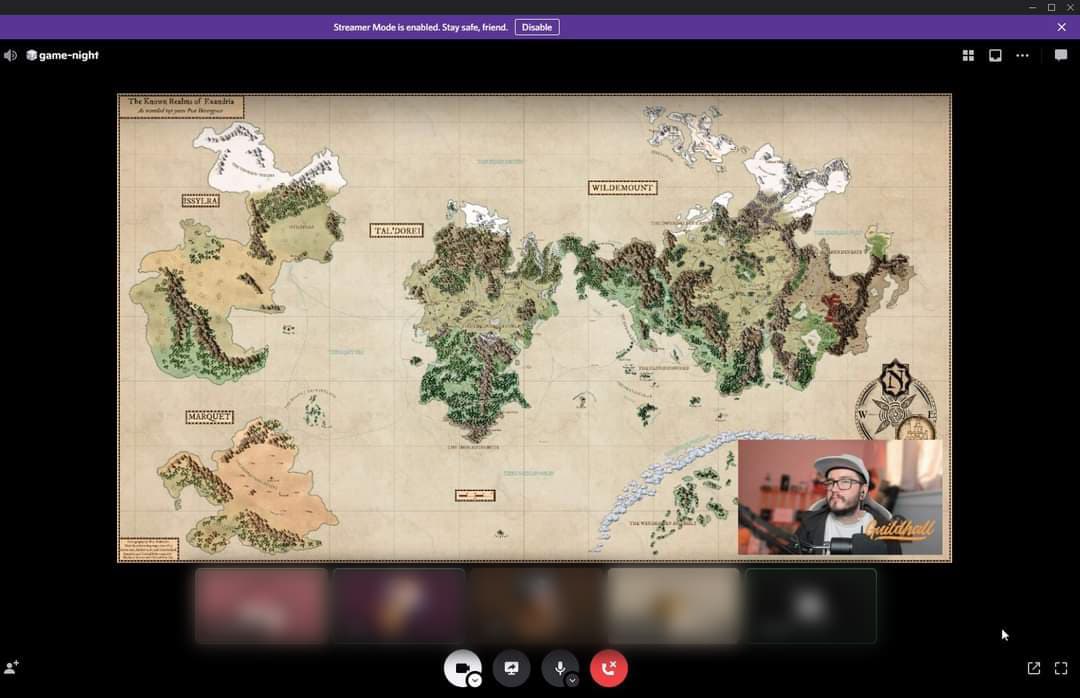Show the voice channel chat panel

pyautogui.click(x=1061, y=55)
